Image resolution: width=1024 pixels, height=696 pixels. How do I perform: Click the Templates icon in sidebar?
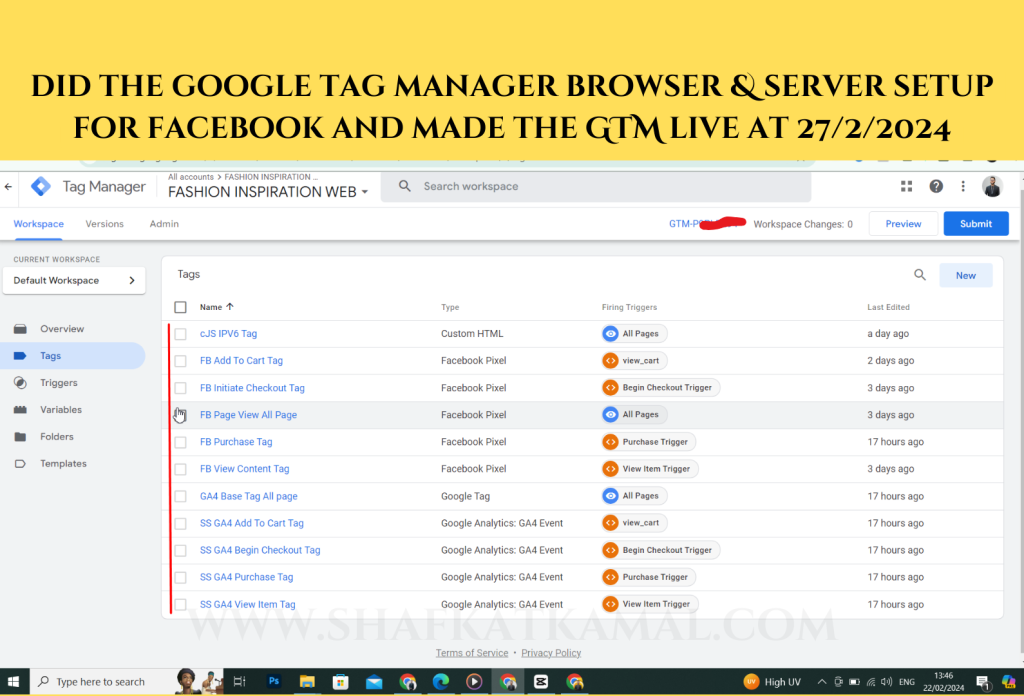pos(20,464)
